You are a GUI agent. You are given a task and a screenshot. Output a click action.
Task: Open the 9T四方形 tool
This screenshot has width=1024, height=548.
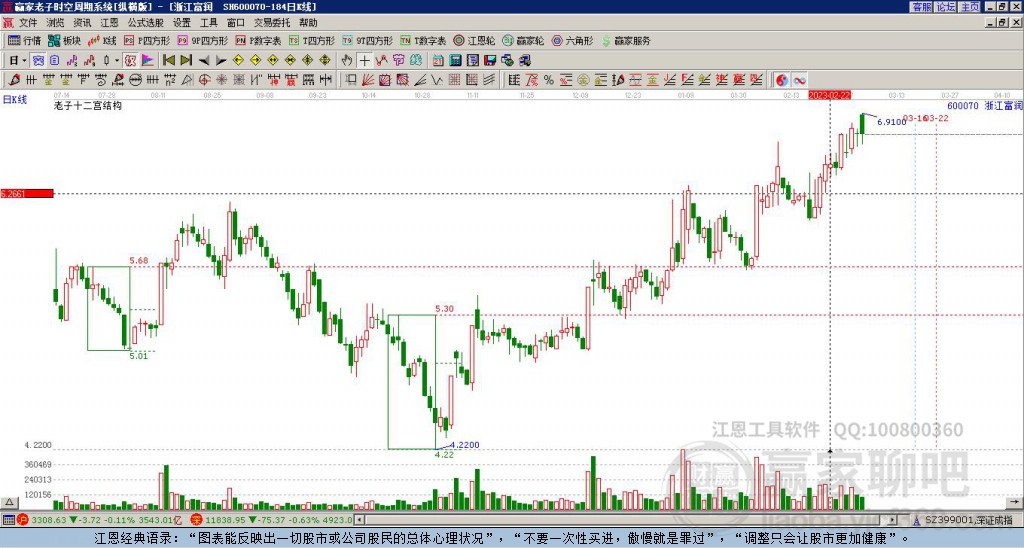(368, 40)
